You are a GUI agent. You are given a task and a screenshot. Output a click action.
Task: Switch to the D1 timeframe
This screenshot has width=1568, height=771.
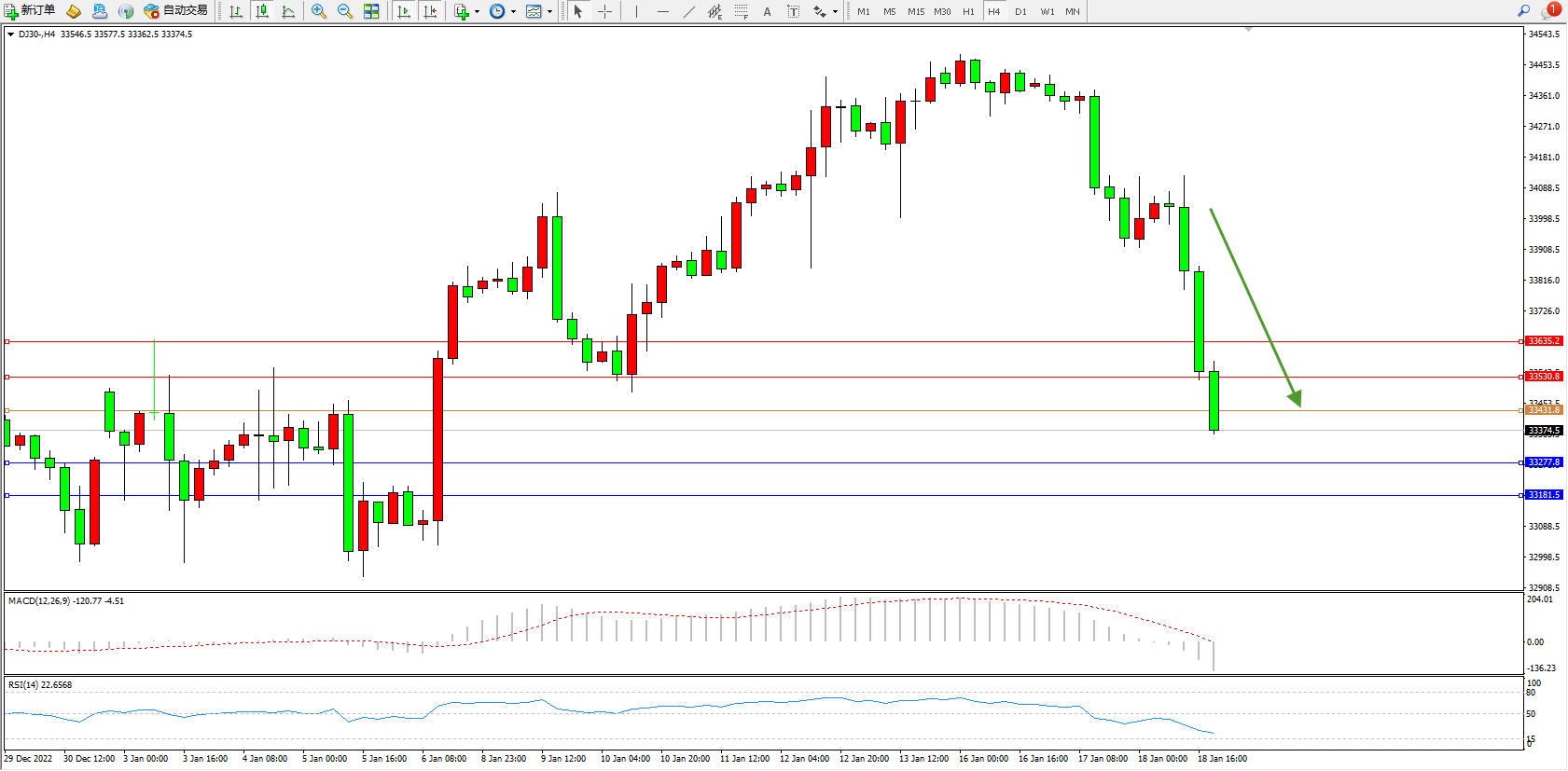tap(1020, 11)
